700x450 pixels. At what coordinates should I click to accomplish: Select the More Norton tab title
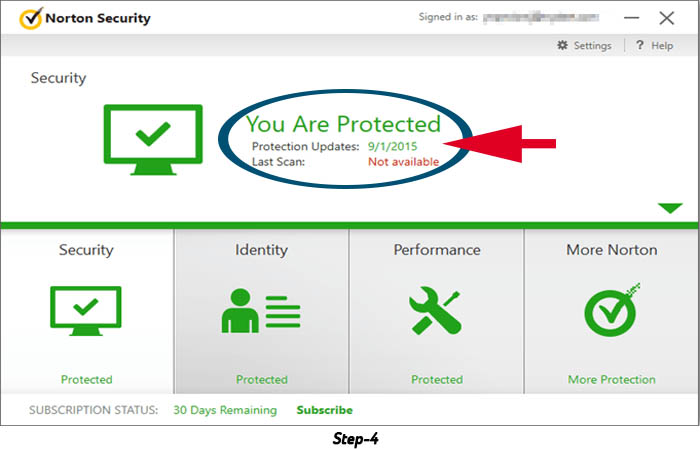[612, 250]
